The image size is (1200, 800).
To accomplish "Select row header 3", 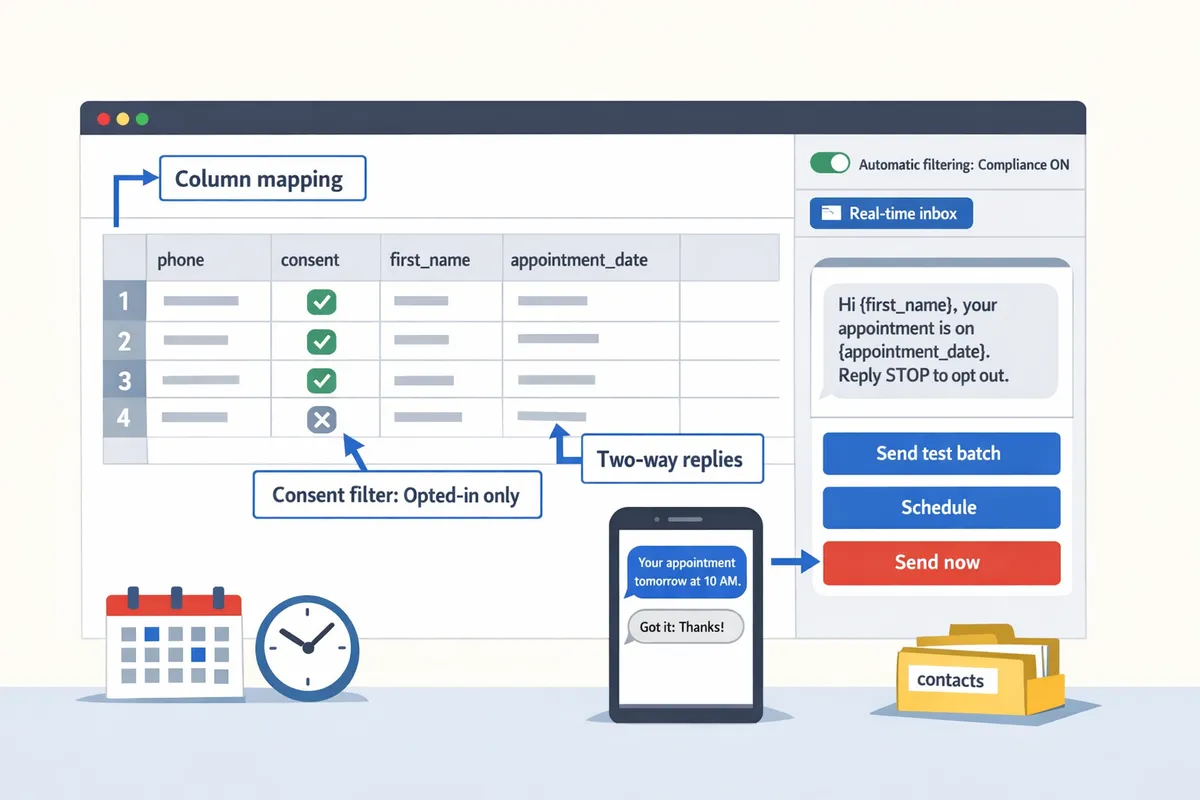I will click(x=125, y=380).
